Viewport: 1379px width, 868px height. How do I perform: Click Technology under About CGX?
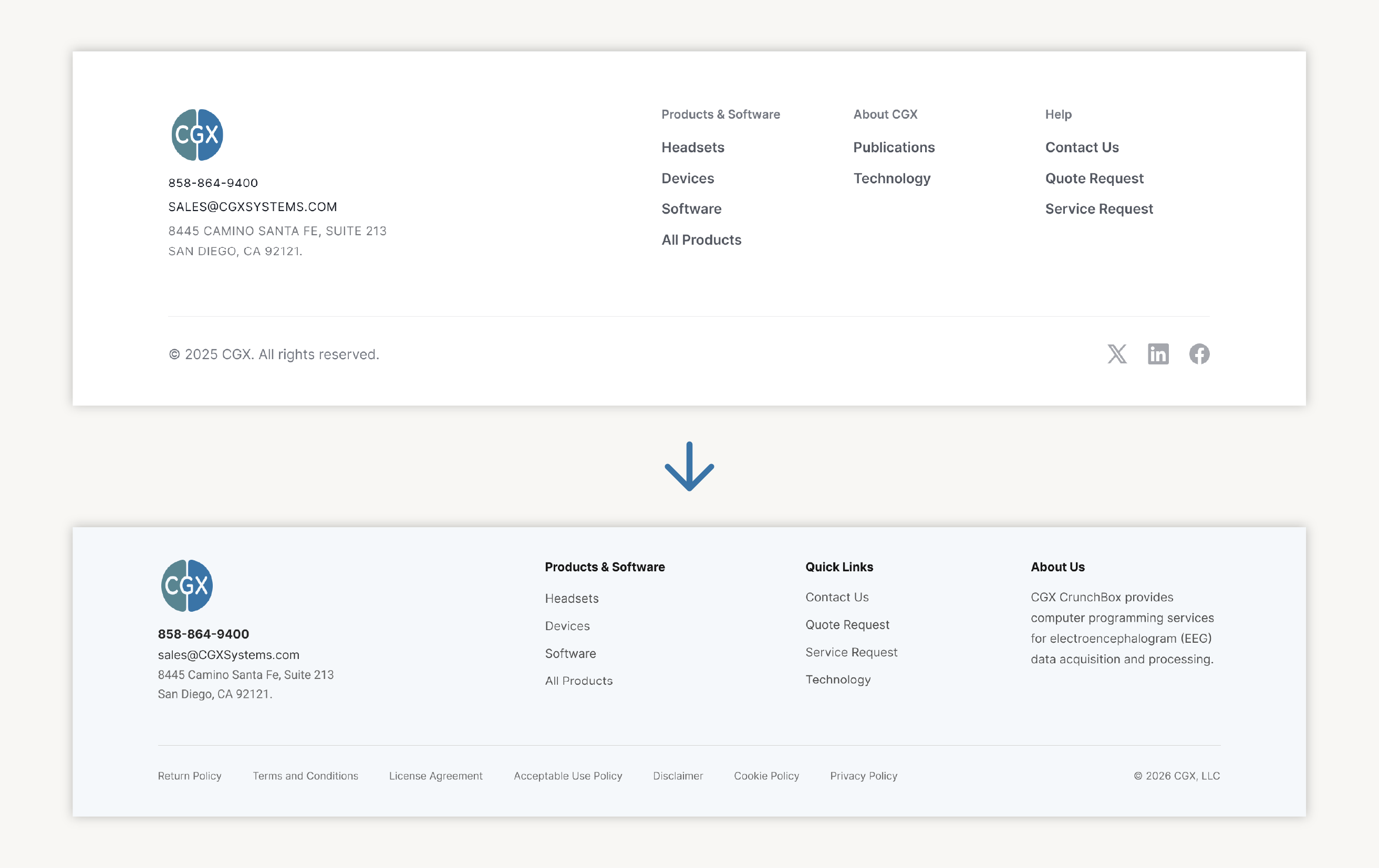[x=891, y=179]
